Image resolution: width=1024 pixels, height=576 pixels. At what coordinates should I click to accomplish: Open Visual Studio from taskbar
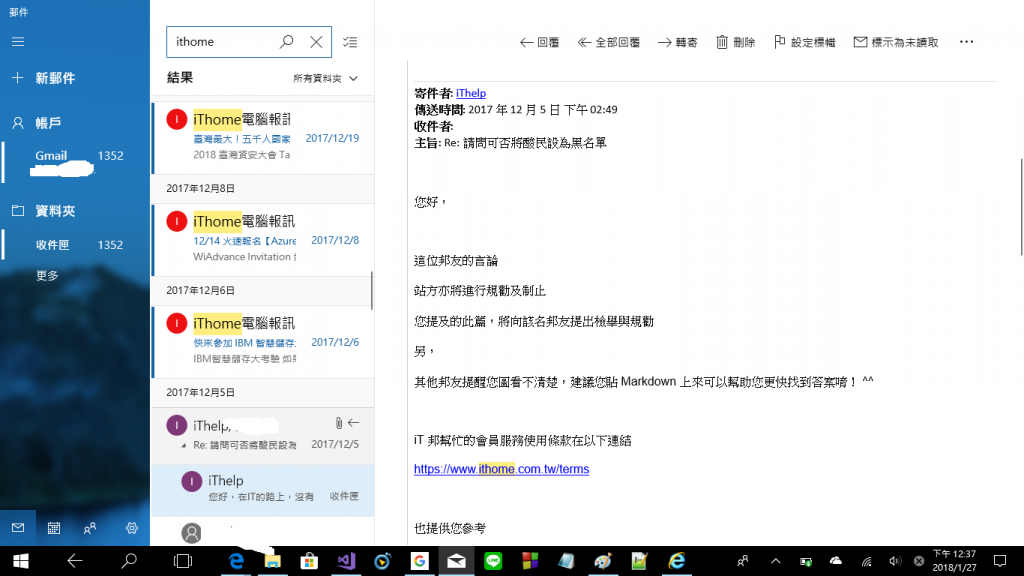346,561
